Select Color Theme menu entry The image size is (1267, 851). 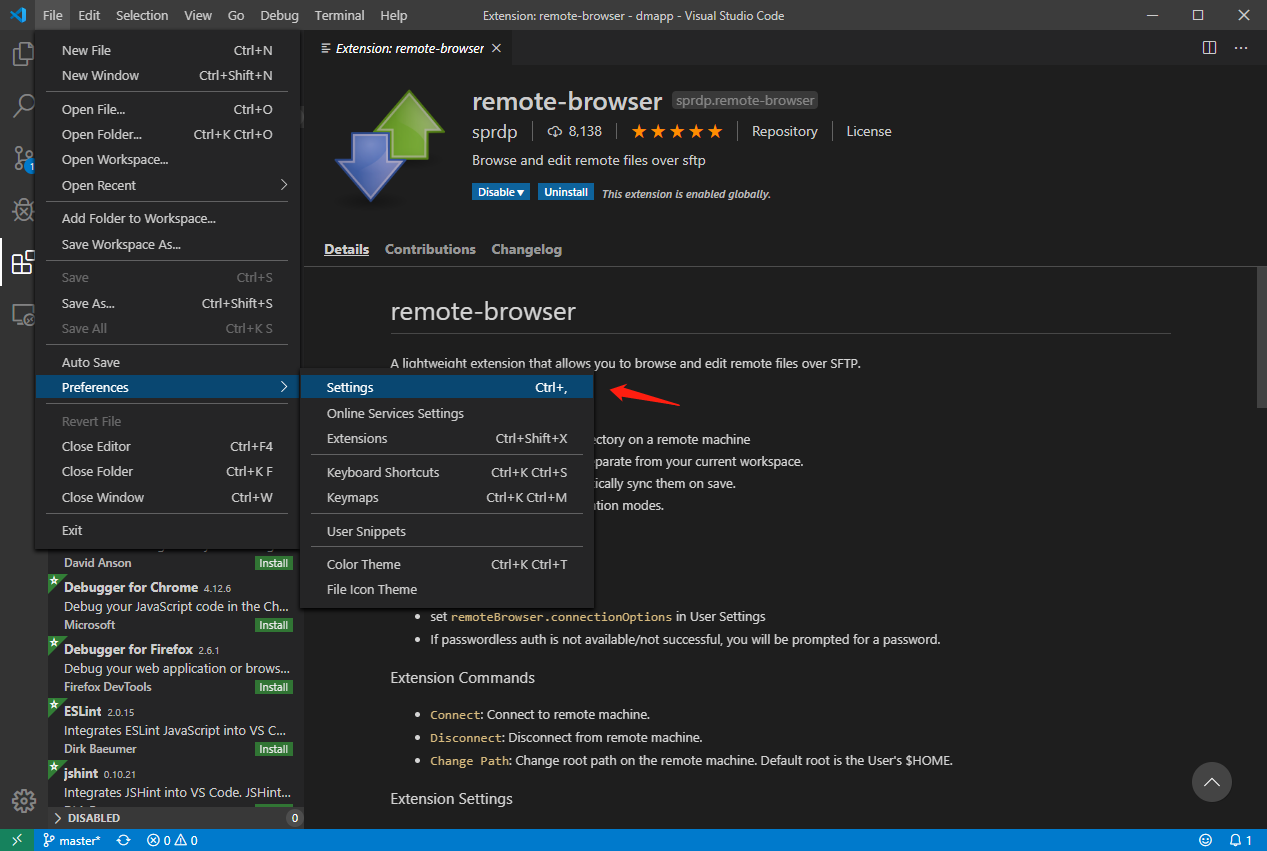(447, 564)
